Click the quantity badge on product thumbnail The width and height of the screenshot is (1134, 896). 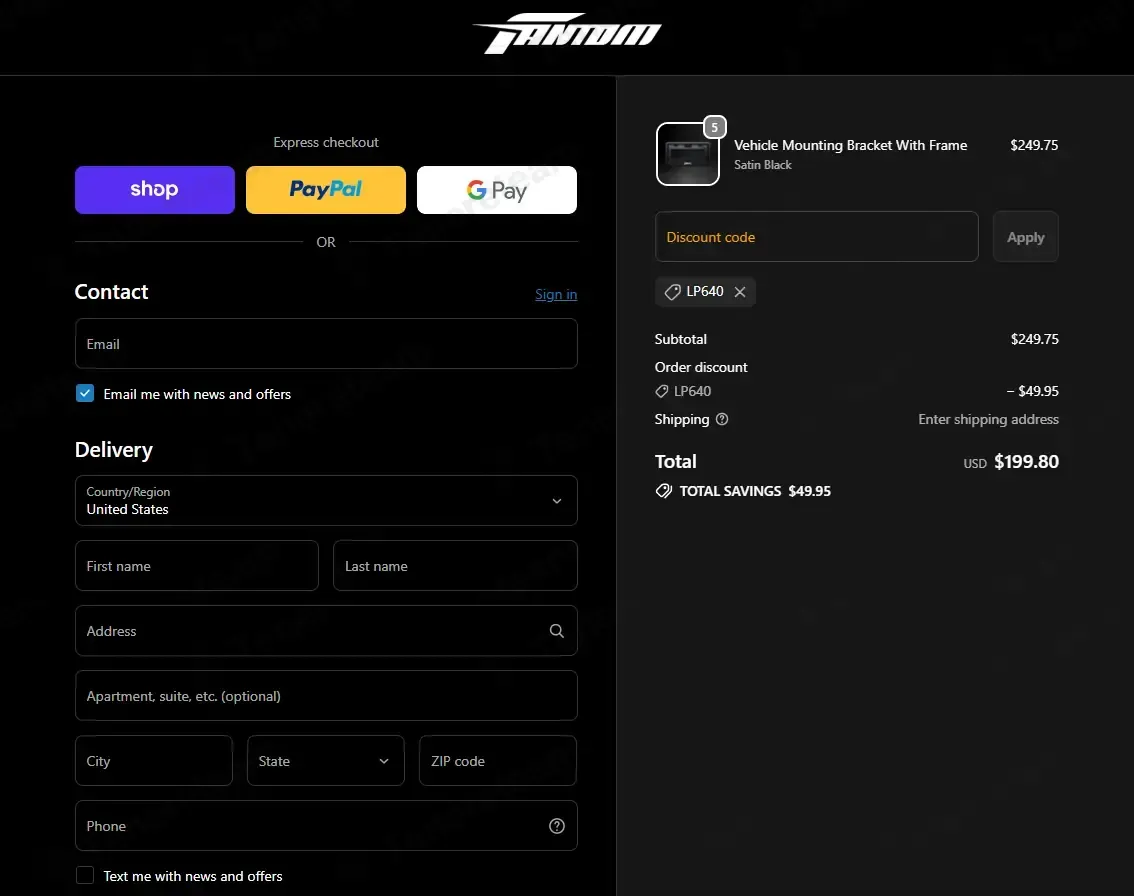point(715,127)
